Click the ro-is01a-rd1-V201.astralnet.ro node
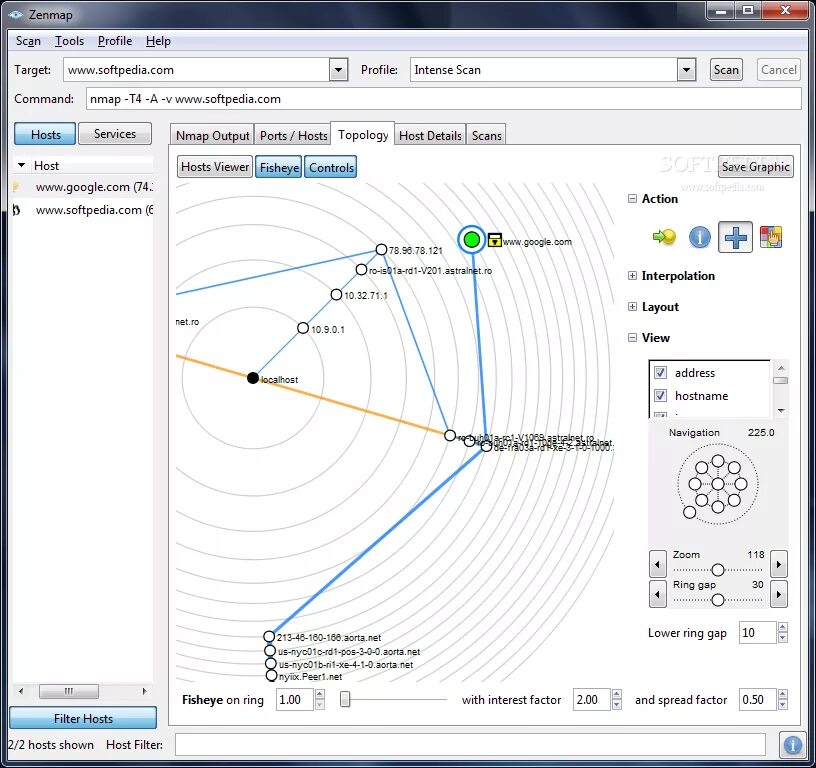Viewport: 816px width, 768px height. 361,270
